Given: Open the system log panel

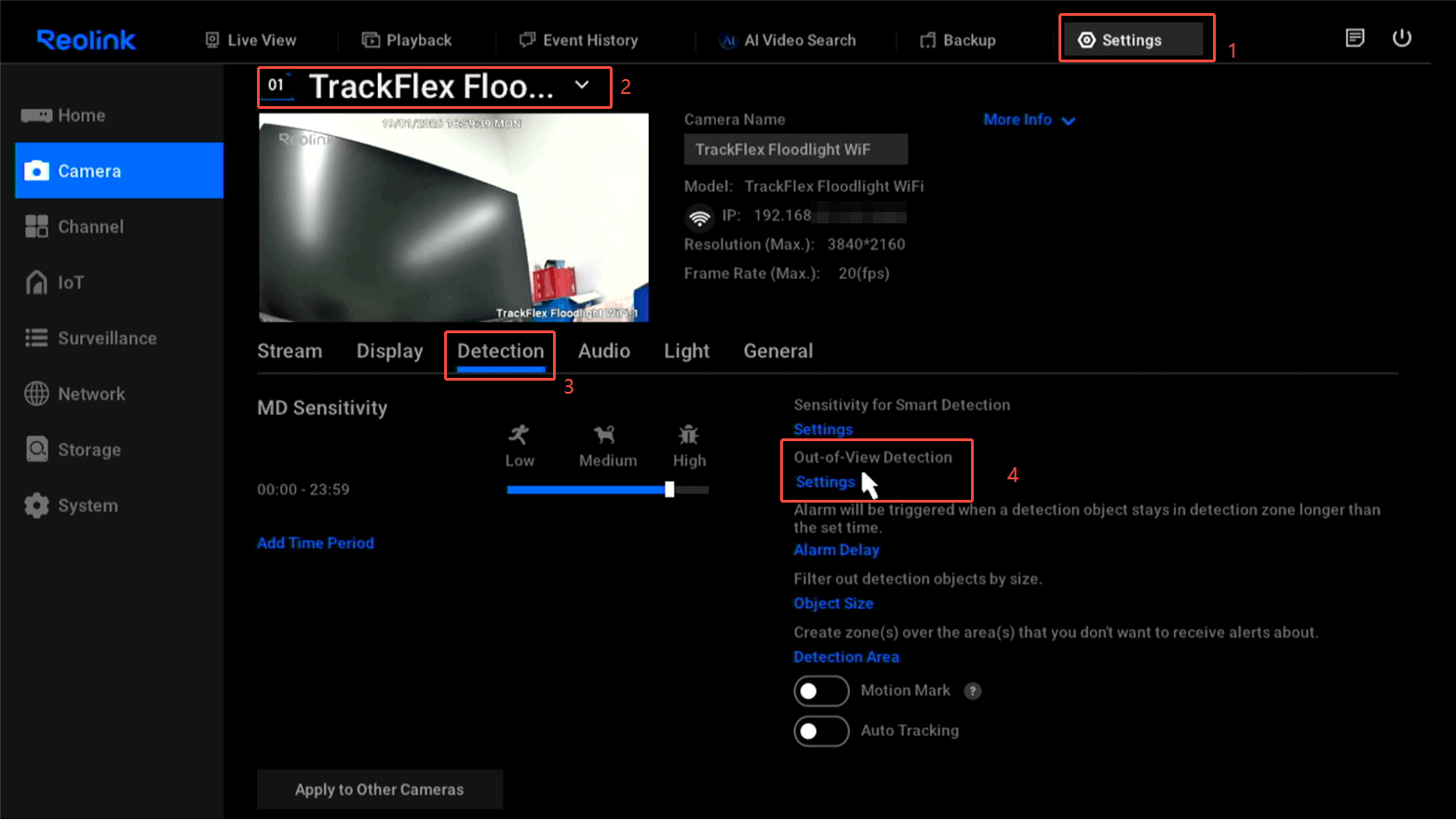Looking at the screenshot, I should (1355, 38).
